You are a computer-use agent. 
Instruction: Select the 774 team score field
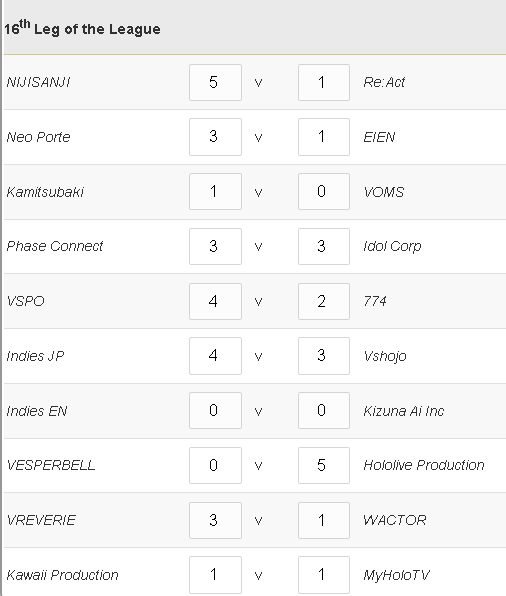pos(324,301)
